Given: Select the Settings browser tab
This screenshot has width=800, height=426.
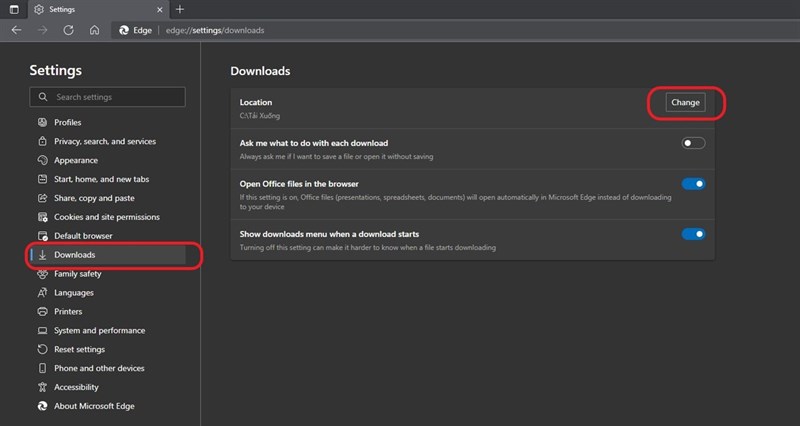Looking at the screenshot, I should pyautogui.click(x=98, y=10).
